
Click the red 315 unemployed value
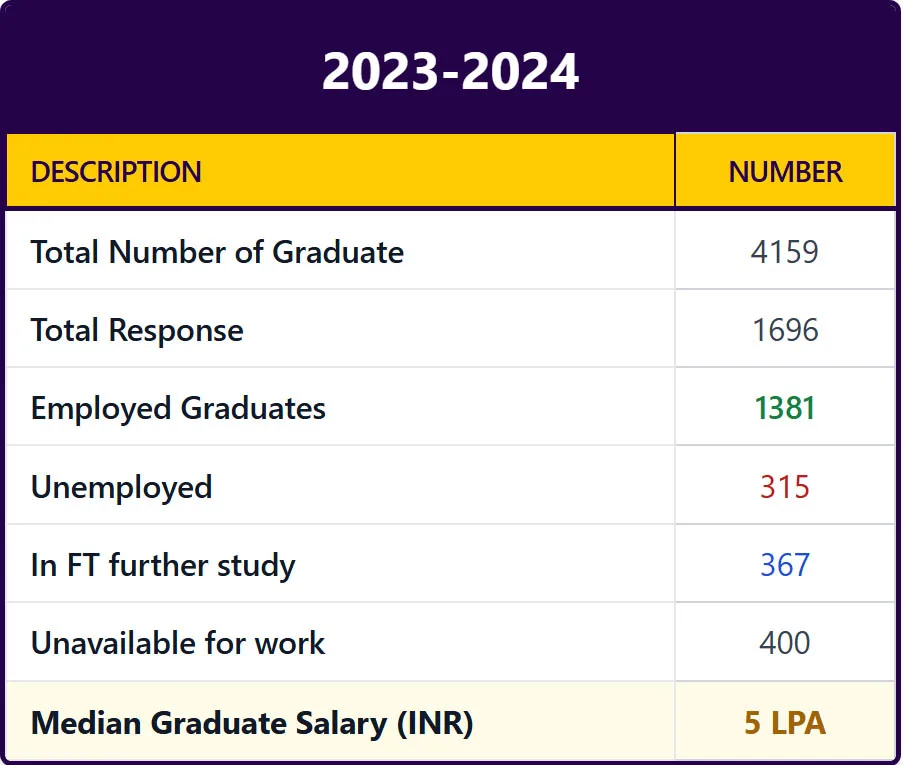click(785, 487)
